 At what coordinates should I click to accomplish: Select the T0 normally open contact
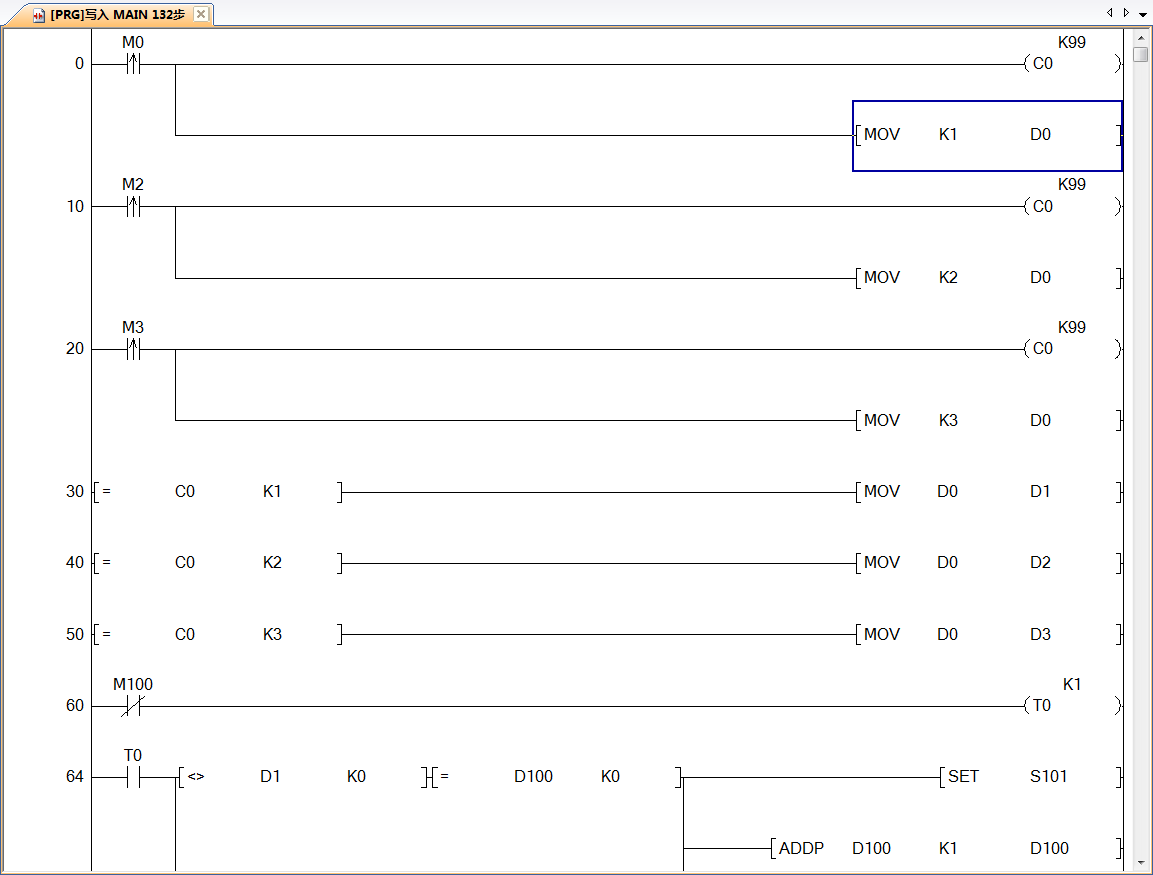[x=133, y=777]
